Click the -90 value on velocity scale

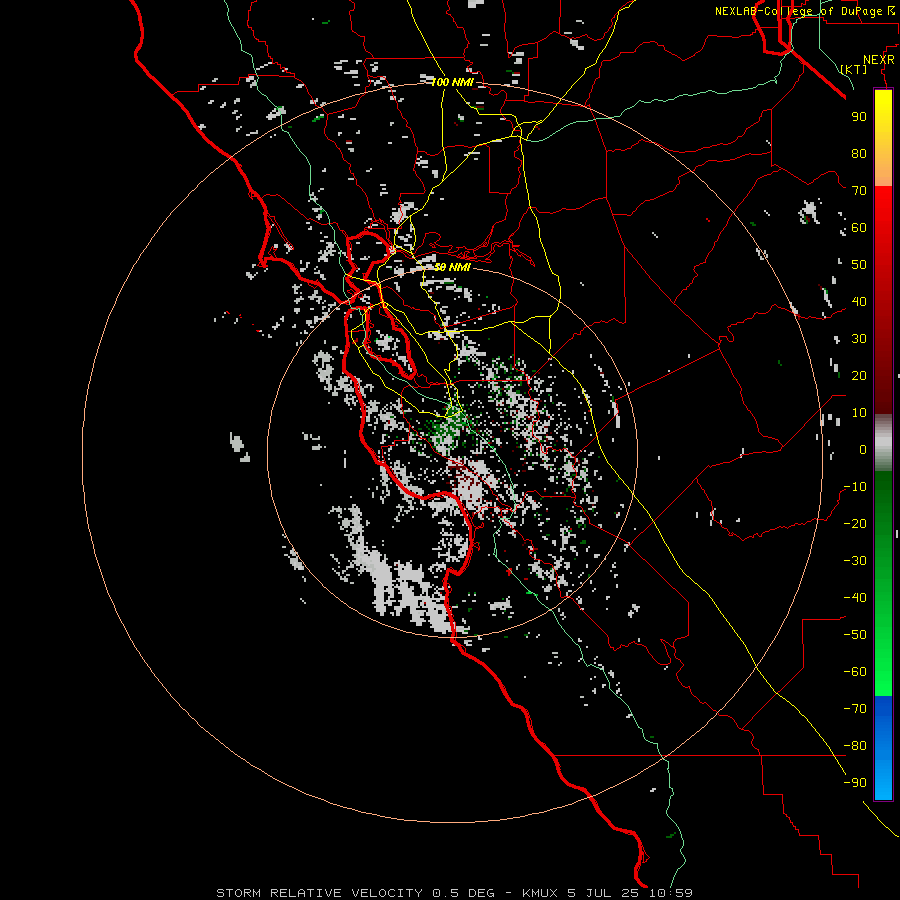point(855,783)
